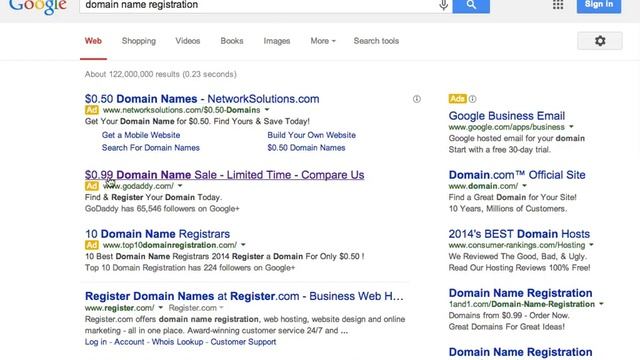Expand dropdown arrow after 1and1.com url
Image resolution: width=640 pixels, height=360 pixels.
point(601,304)
